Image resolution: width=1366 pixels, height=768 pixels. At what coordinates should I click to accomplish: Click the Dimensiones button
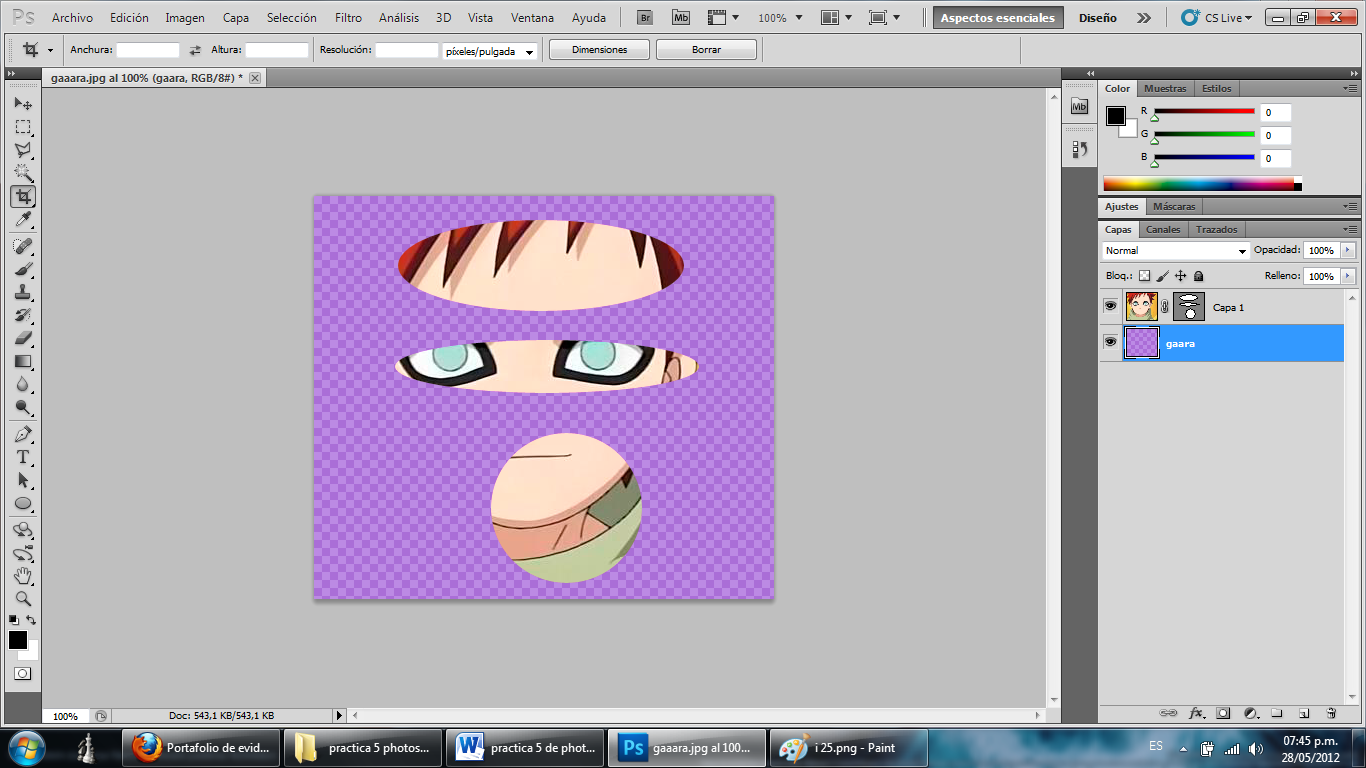599,50
